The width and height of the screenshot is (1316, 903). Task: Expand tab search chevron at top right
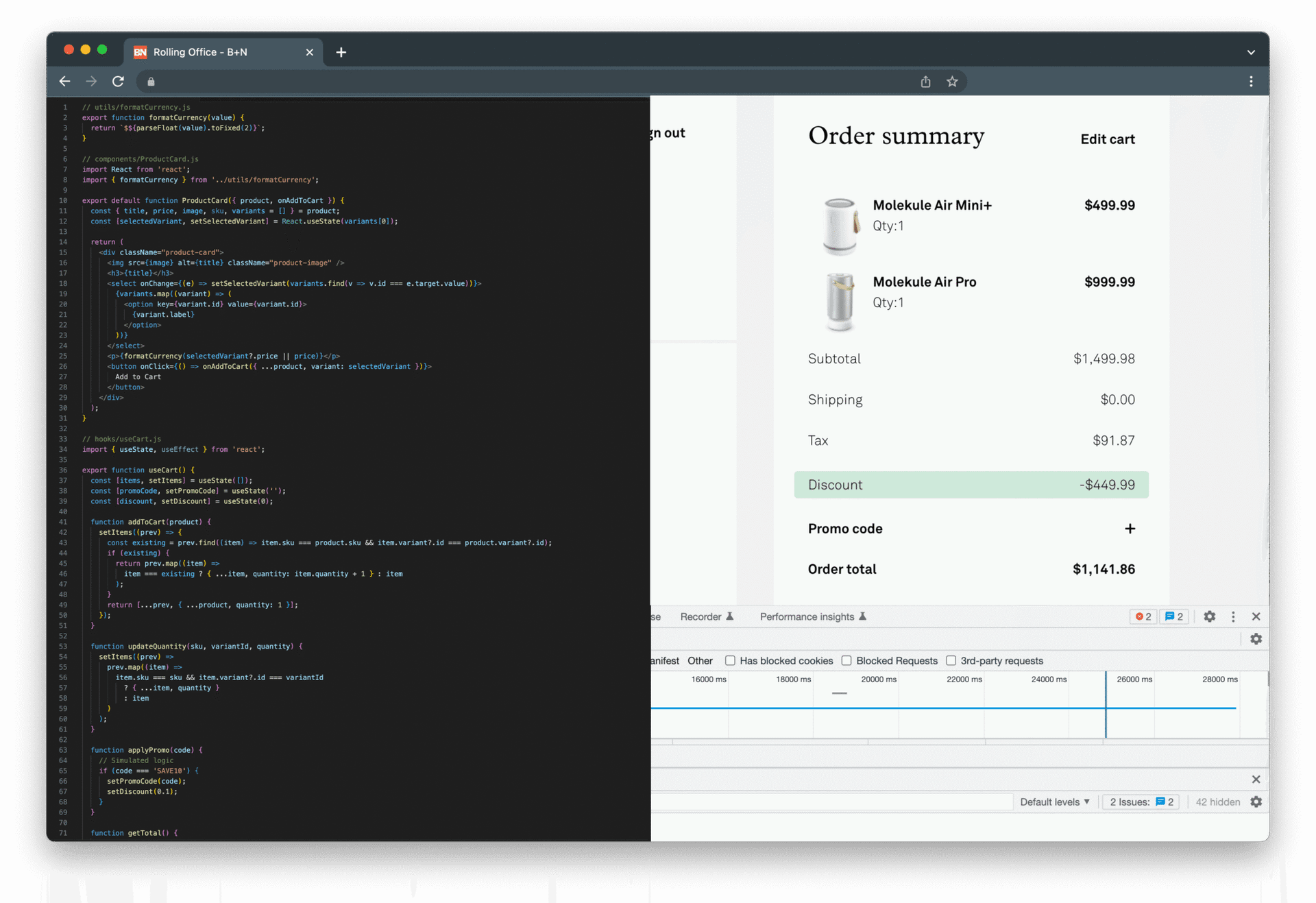coord(1251,52)
